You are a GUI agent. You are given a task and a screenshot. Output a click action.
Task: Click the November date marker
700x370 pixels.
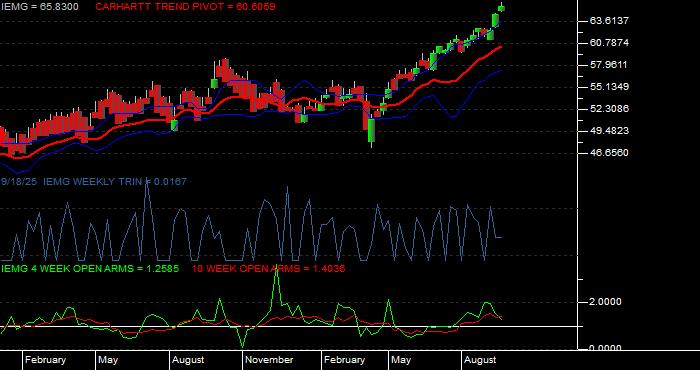[269, 360]
